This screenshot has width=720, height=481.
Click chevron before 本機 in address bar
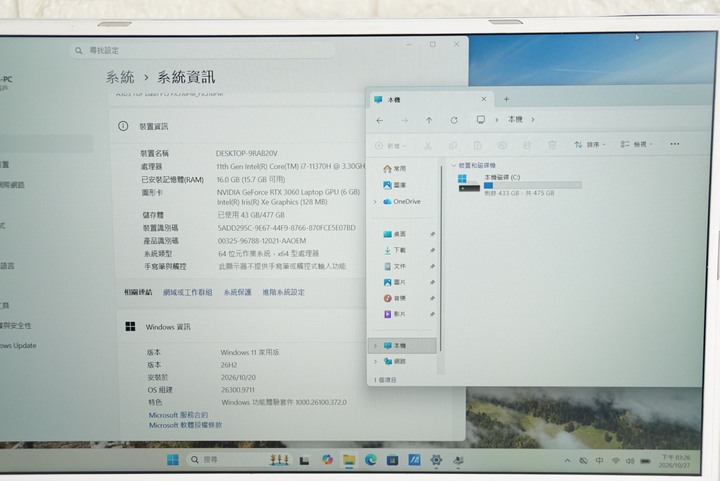tap(496, 120)
